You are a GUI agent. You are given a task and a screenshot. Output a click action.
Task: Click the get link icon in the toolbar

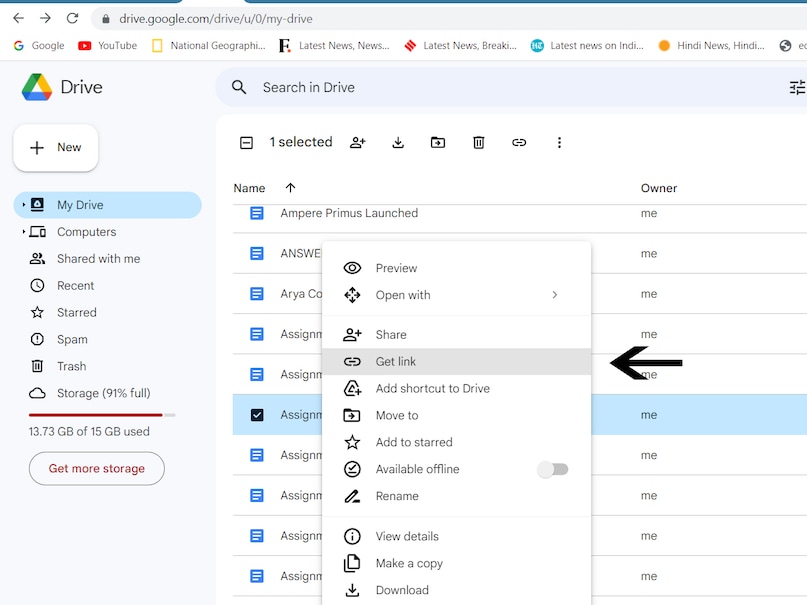tap(519, 143)
